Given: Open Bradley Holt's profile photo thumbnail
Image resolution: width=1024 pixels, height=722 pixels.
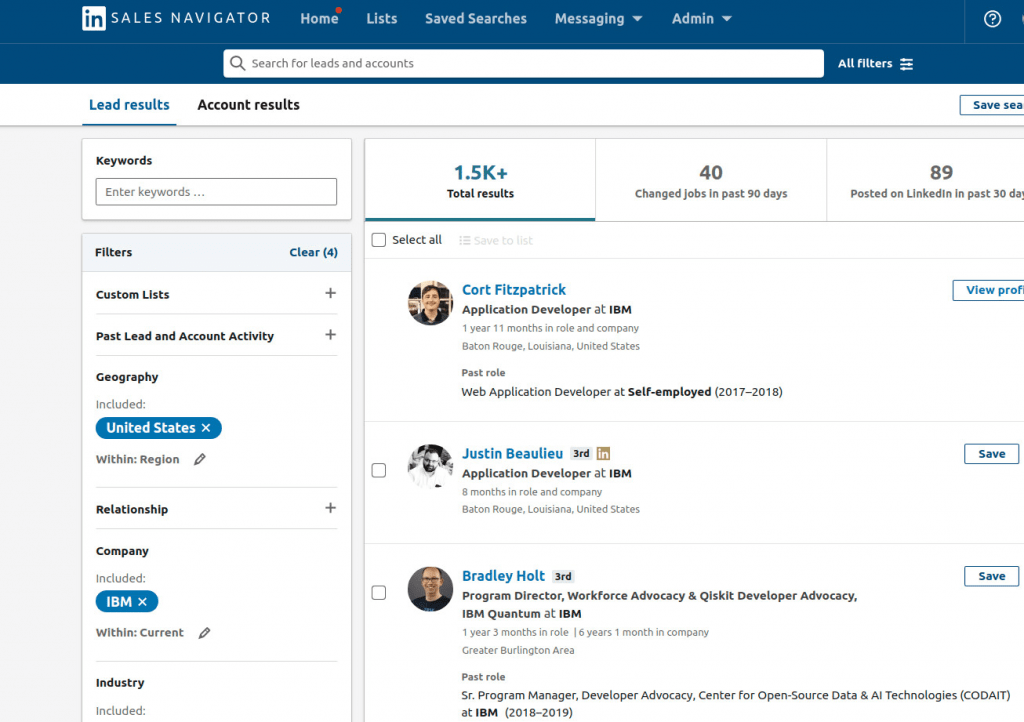Looking at the screenshot, I should (430, 589).
